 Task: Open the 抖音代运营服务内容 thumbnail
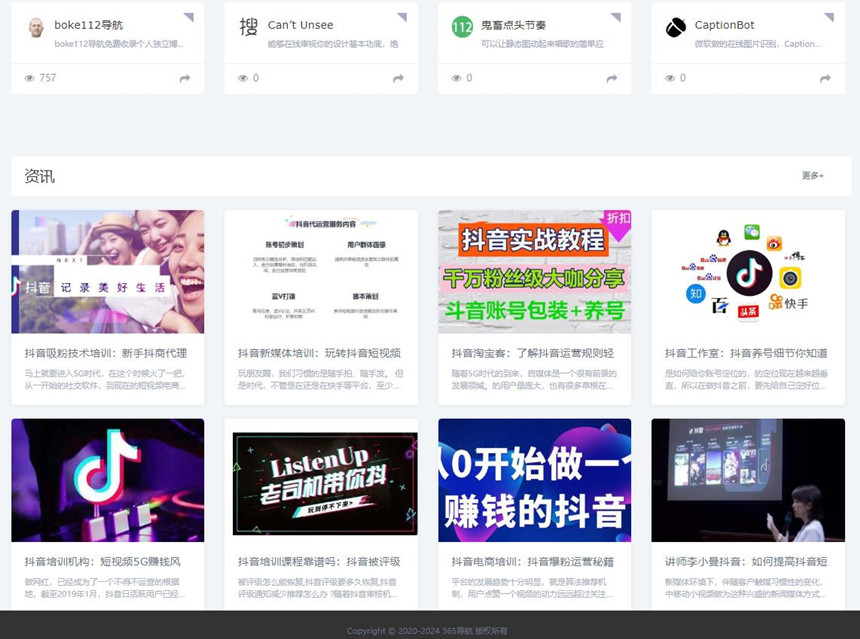[x=321, y=272]
